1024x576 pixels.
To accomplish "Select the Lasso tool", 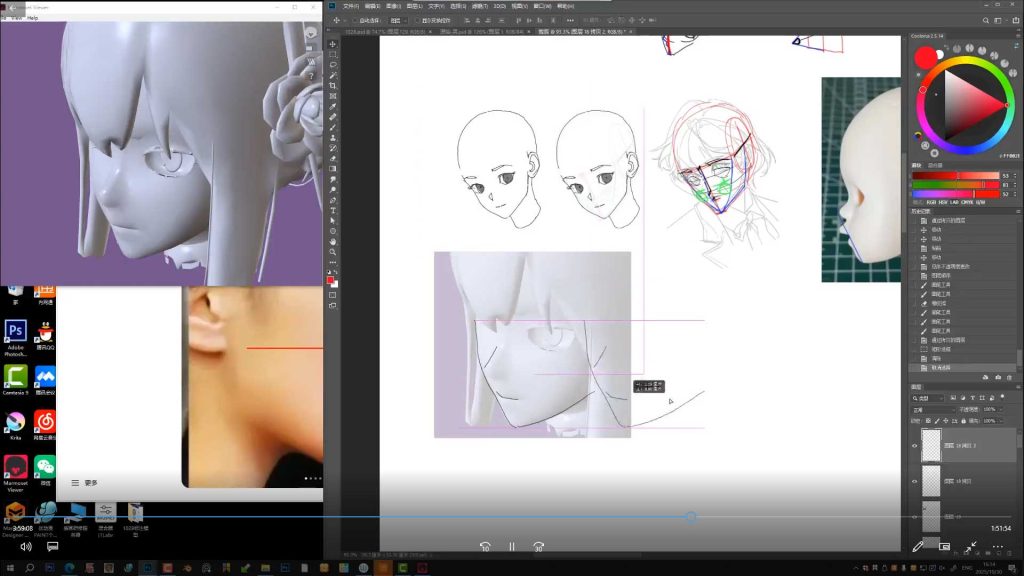I will 333,65.
